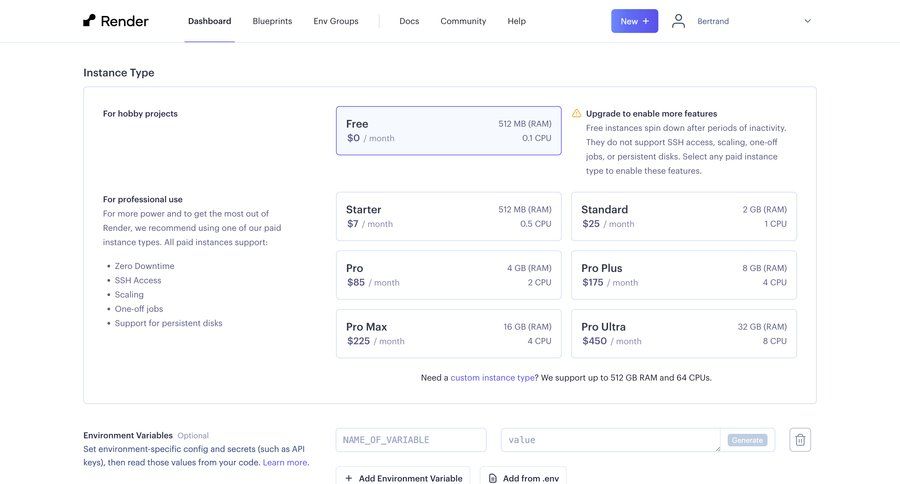This screenshot has height=484, width=900.
Task: Select the Starter $7 per month plan
Action: click(448, 217)
